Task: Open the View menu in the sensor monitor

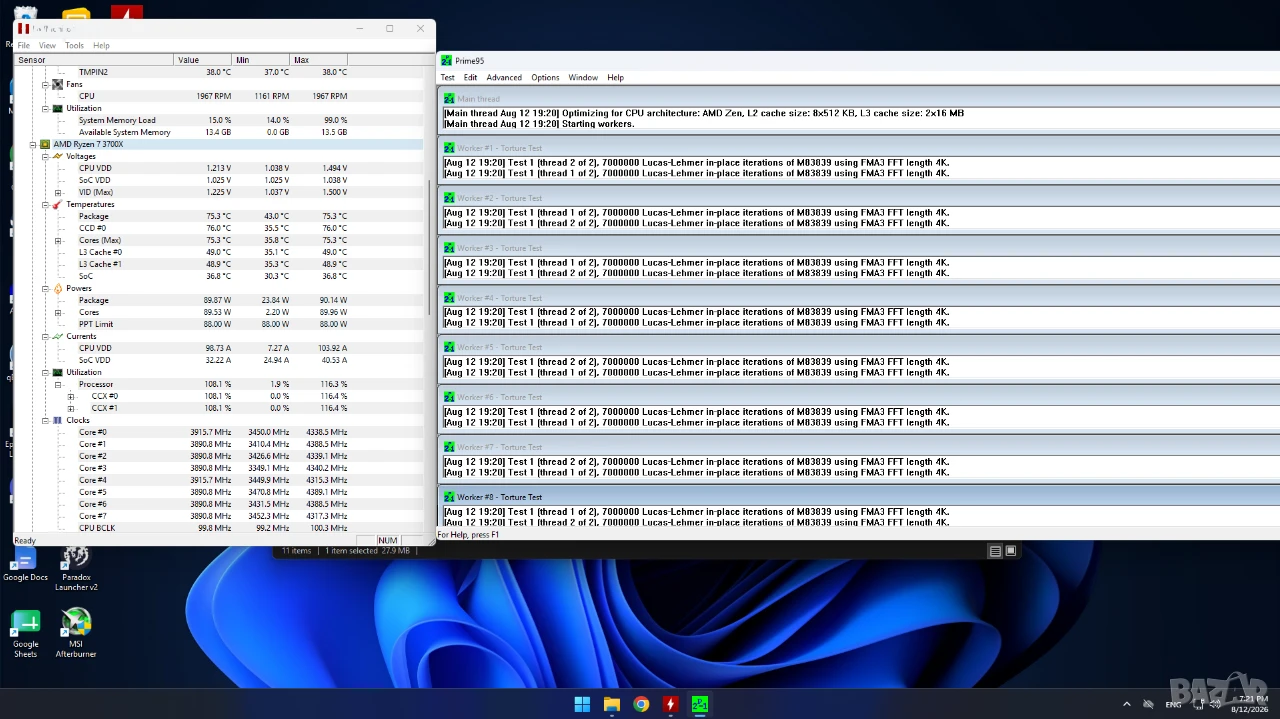Action: [x=47, y=45]
